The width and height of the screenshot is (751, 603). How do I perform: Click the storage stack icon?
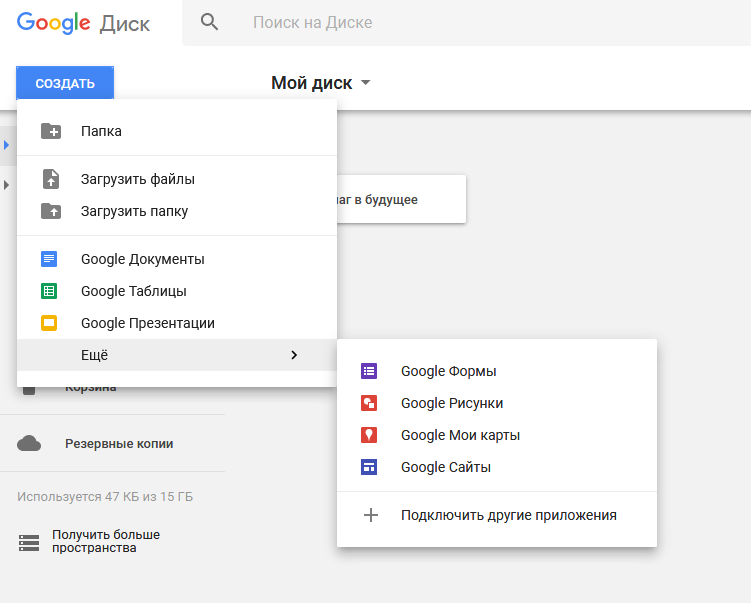coord(29,543)
